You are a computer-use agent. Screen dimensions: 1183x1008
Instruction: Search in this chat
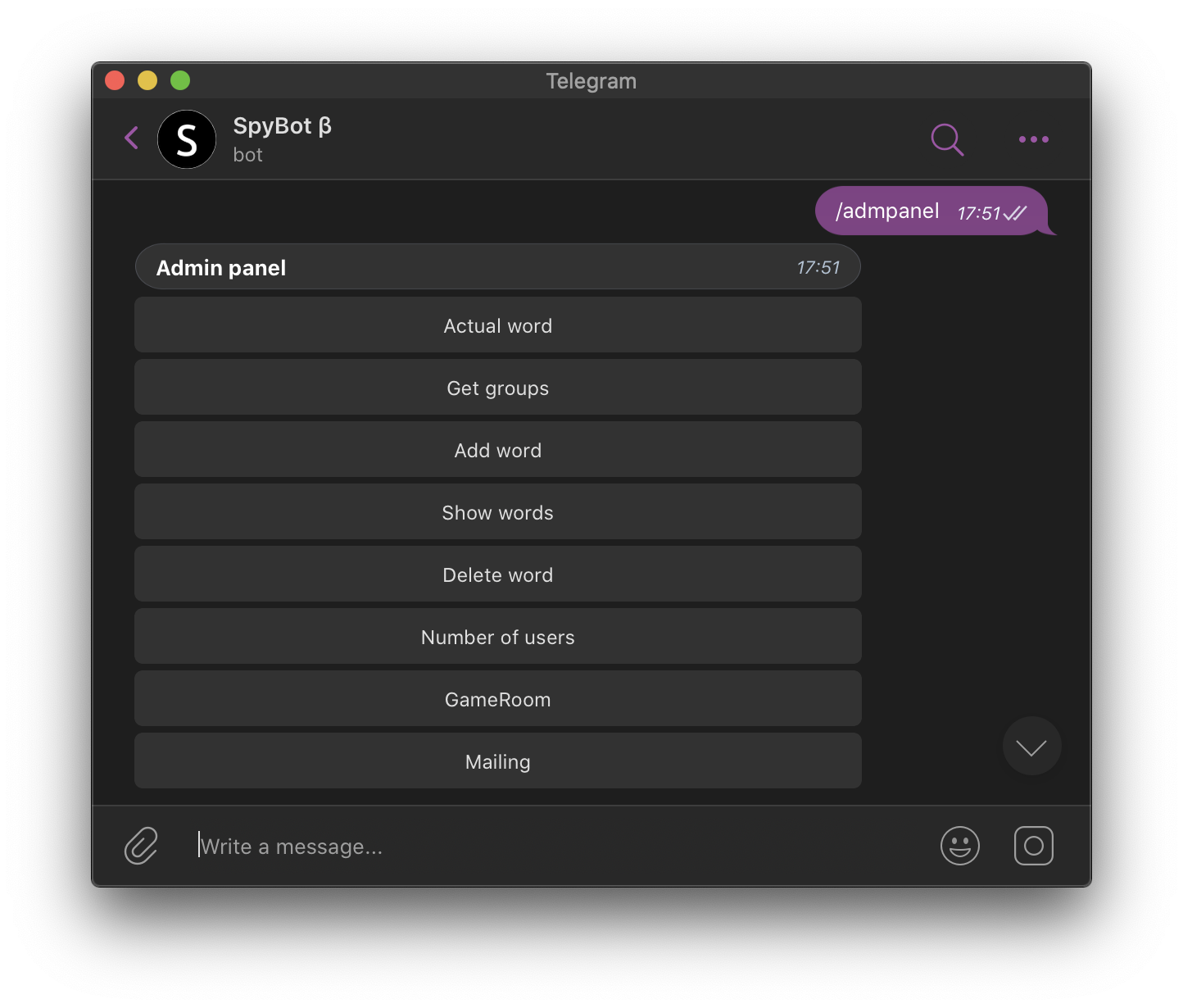(x=947, y=139)
